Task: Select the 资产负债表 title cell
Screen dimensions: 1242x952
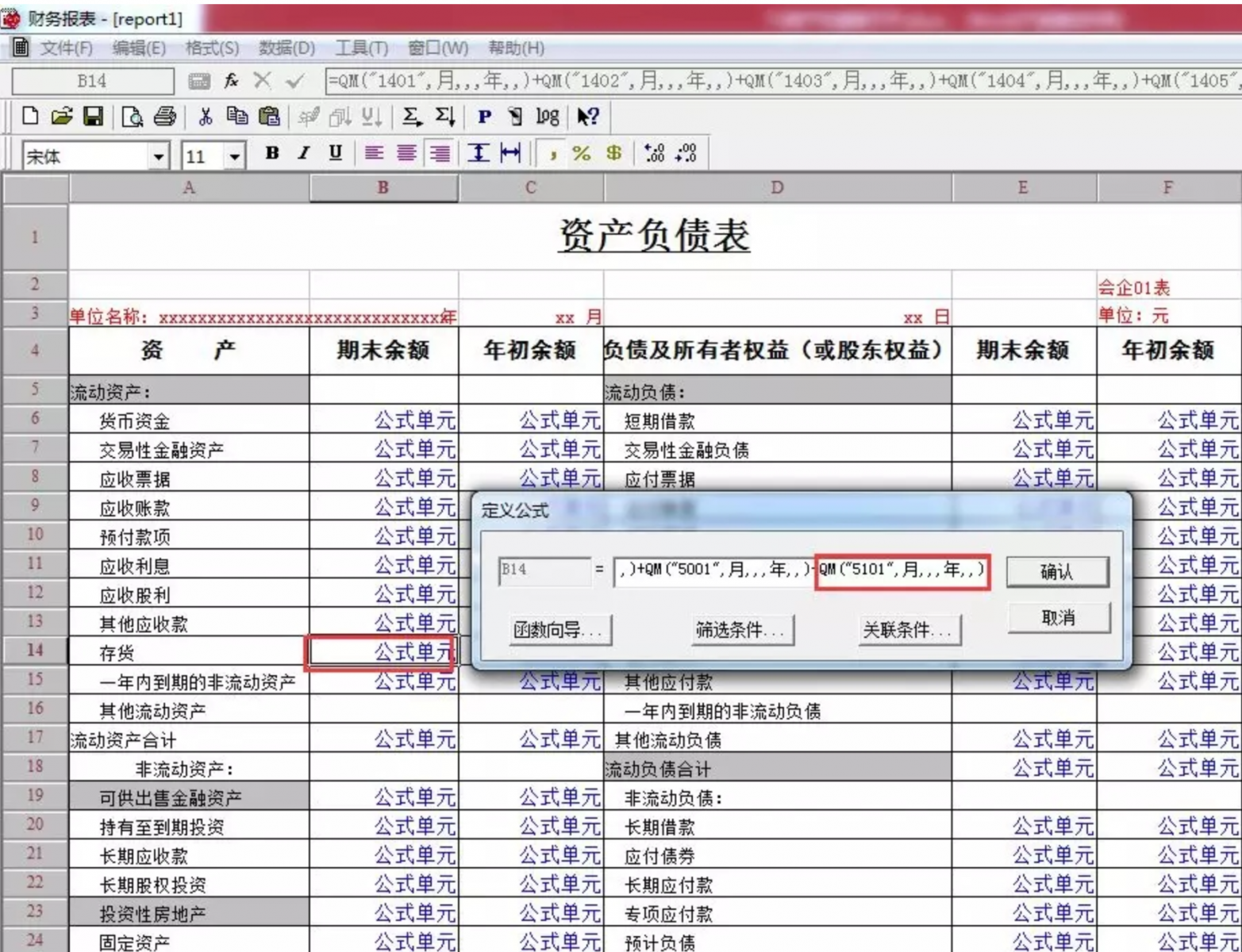Action: [654, 236]
